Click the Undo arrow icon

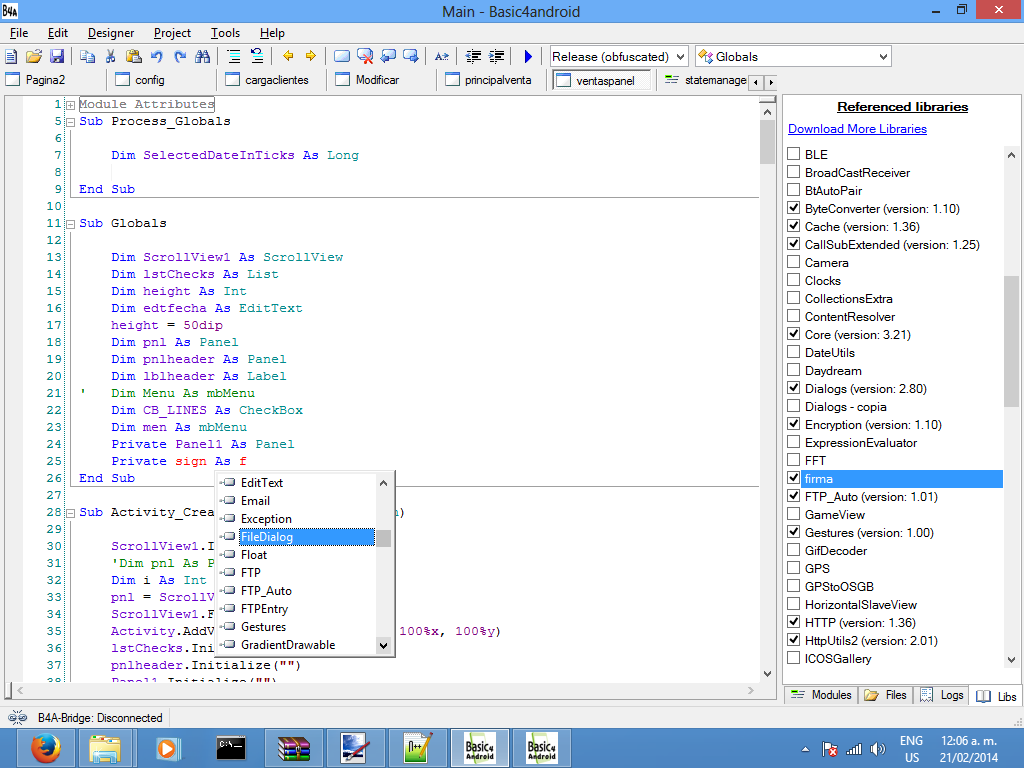point(157,56)
